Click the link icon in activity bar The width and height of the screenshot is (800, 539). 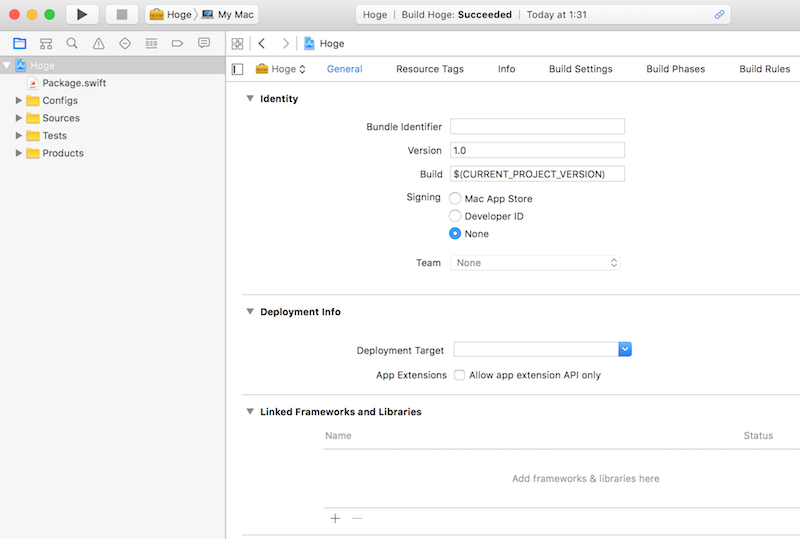click(719, 14)
